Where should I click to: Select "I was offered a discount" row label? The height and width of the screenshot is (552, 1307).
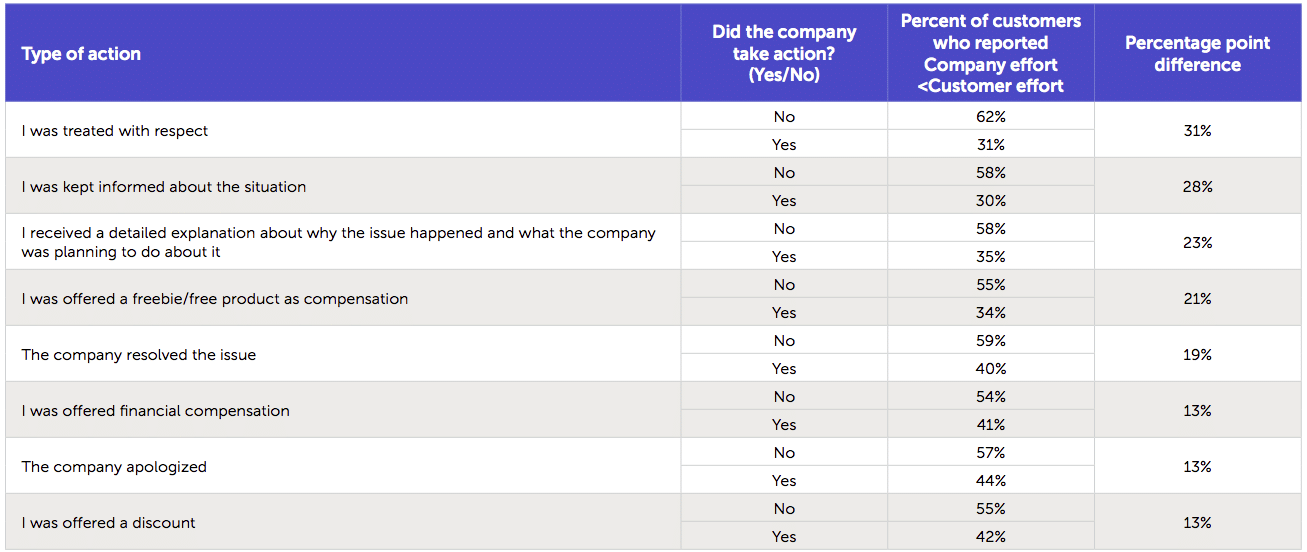[x=109, y=523]
